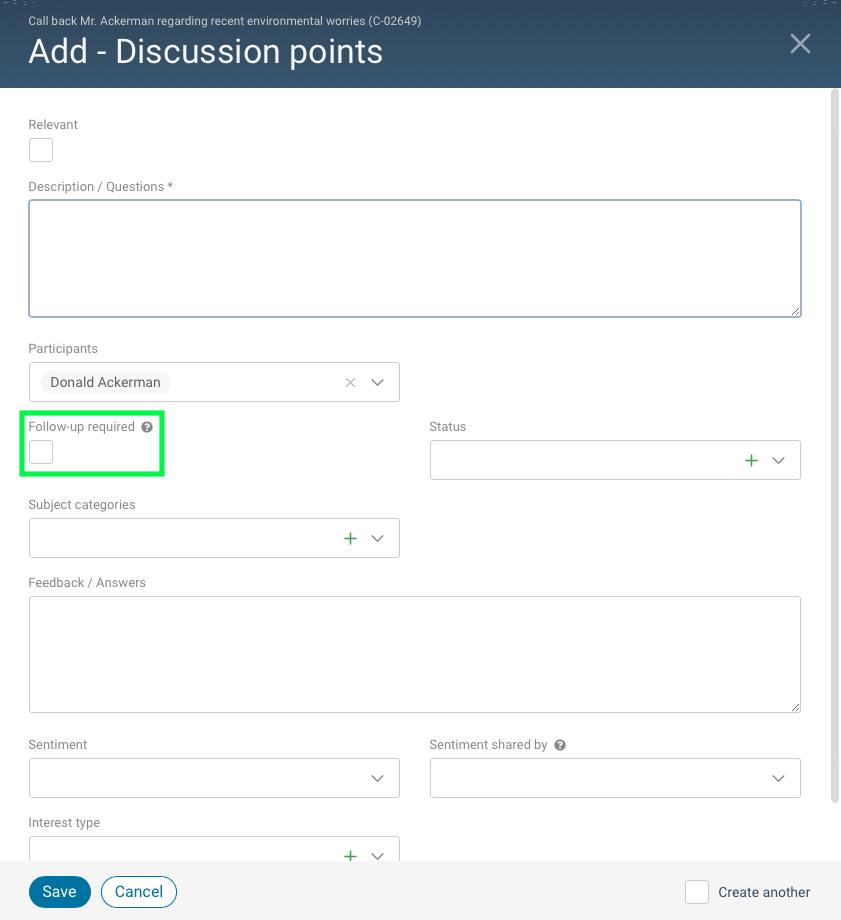841x920 pixels.
Task: Click the help icon beside Sentiment shared by
Action: tap(559, 745)
